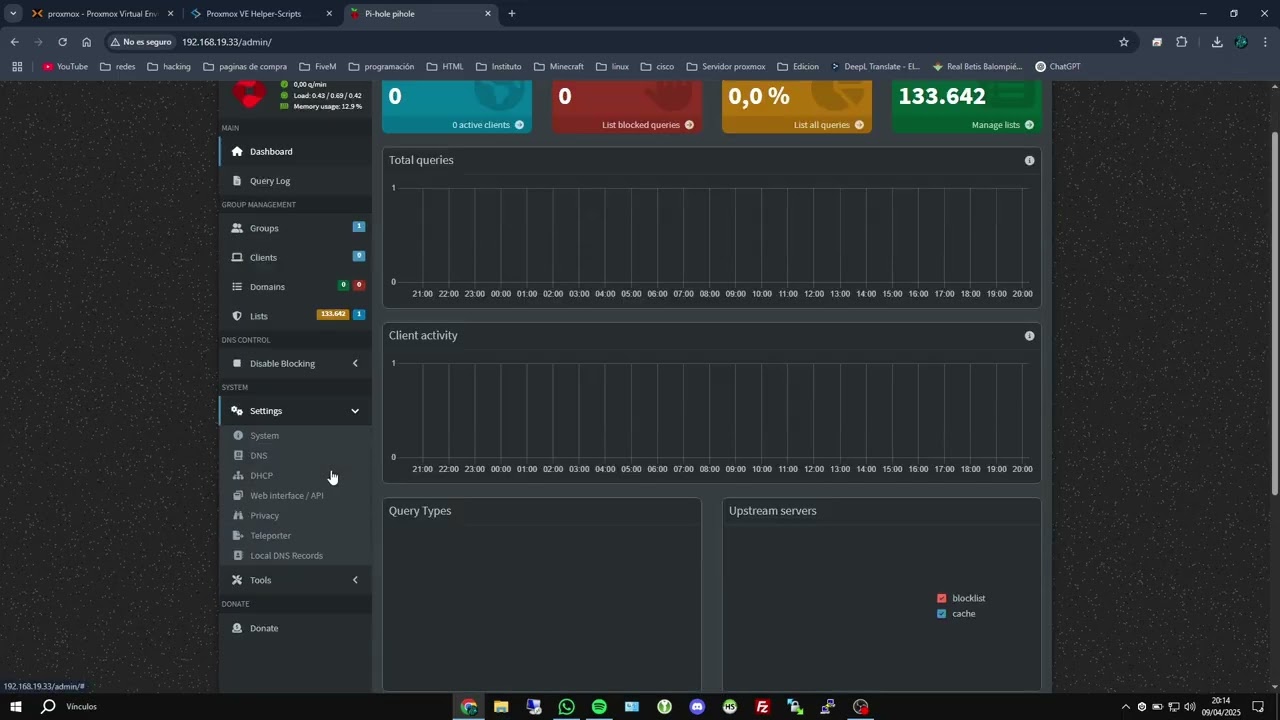Toggle the cache legend entry
The image size is (1280, 720).
click(956, 614)
